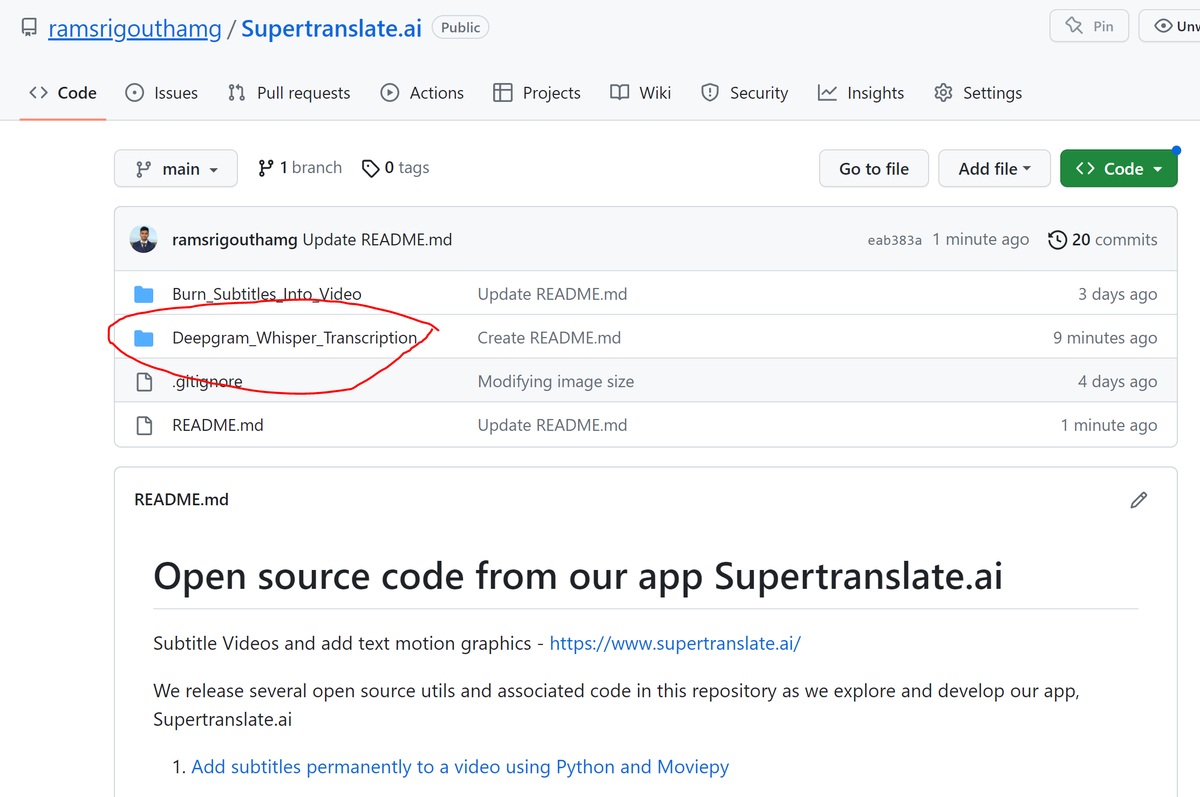Click the Unwatch eye icon
This screenshot has height=797, width=1200.
[x=1164, y=26]
